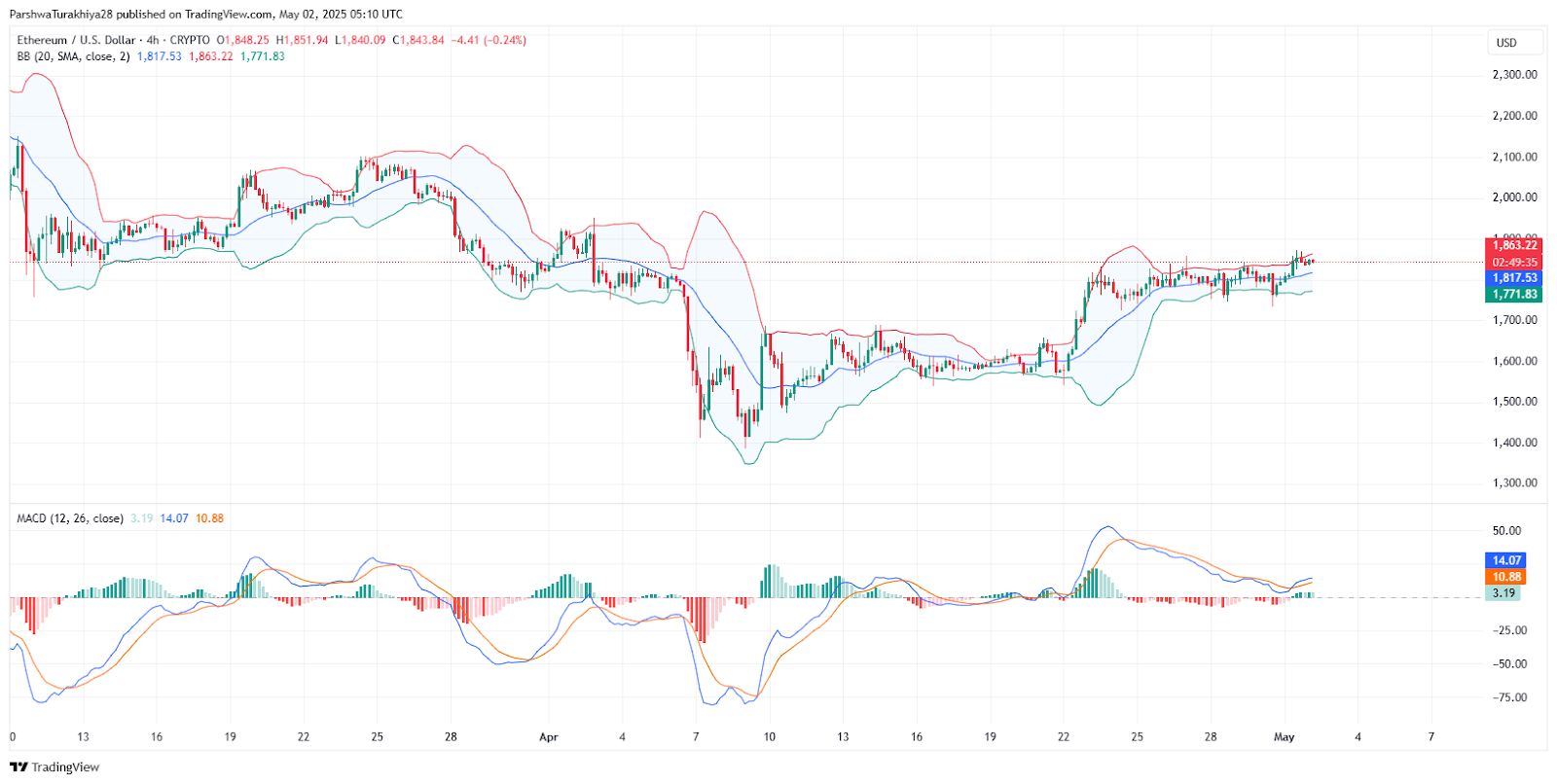
Task: Click the 02:49:35 candle countdown tag
Action: [x=1514, y=263]
